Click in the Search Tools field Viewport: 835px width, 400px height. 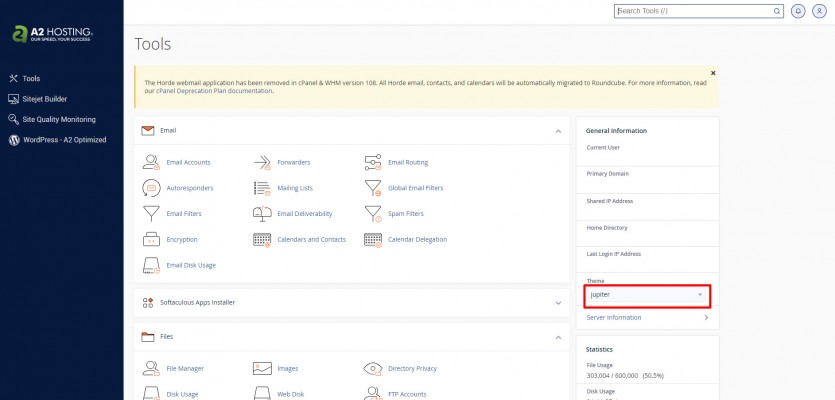(x=697, y=11)
